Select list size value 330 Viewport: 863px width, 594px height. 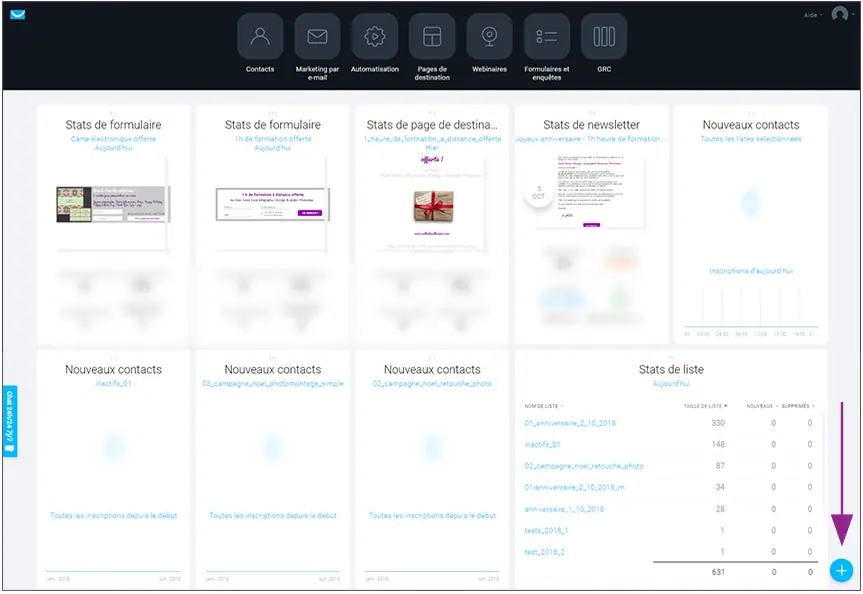point(718,423)
